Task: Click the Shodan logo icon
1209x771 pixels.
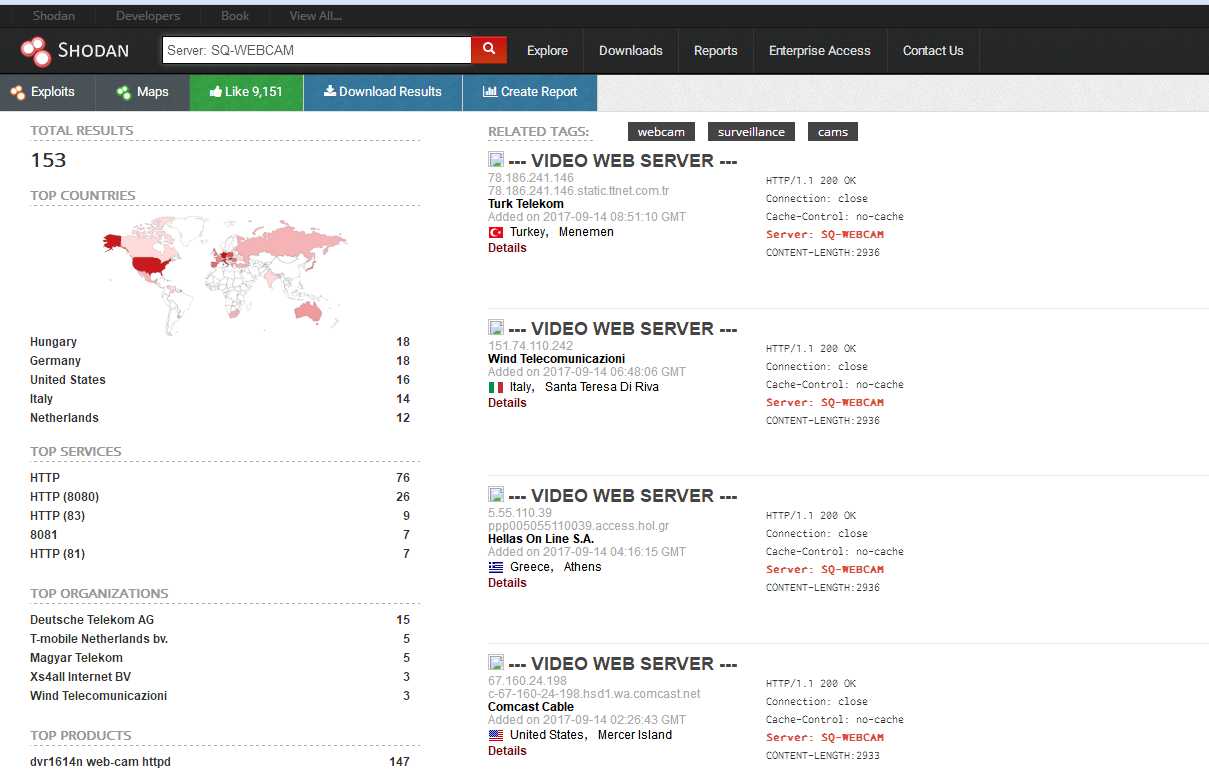Action: [36, 51]
